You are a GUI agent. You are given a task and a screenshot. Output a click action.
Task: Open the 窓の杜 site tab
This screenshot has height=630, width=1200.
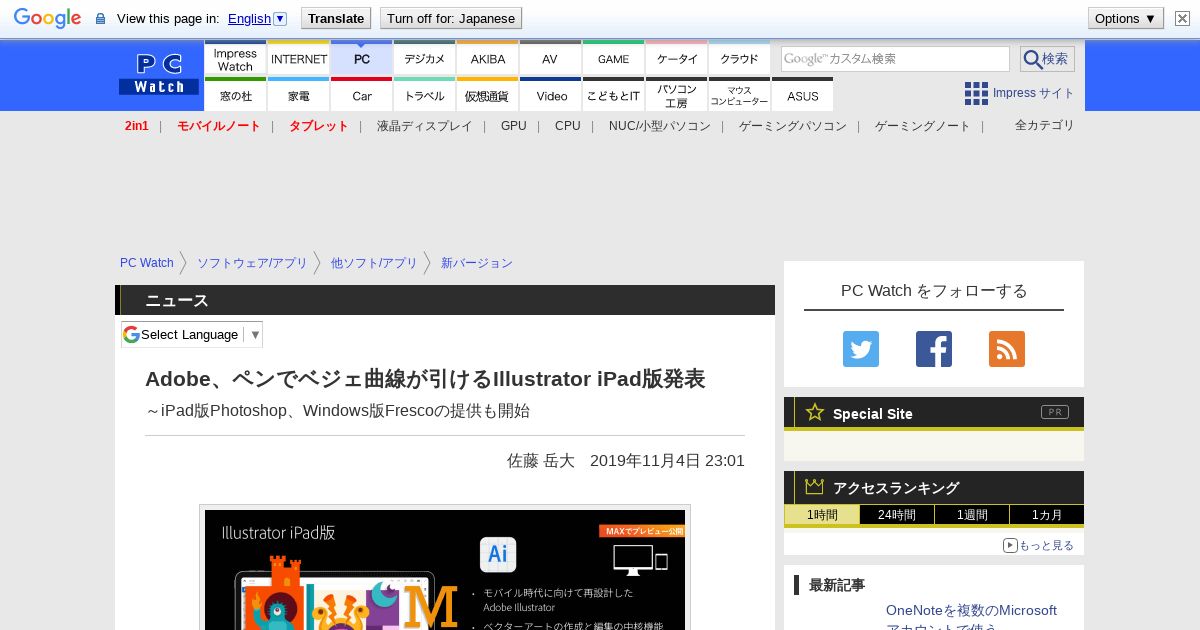tap(235, 95)
